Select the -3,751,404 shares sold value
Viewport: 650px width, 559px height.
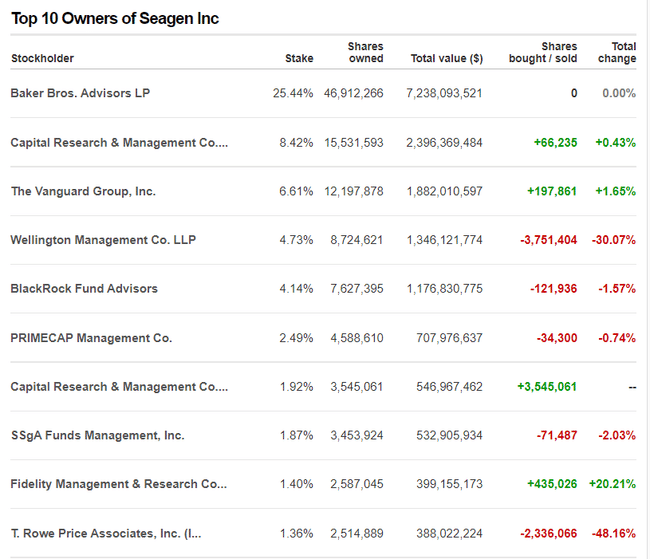(544, 240)
